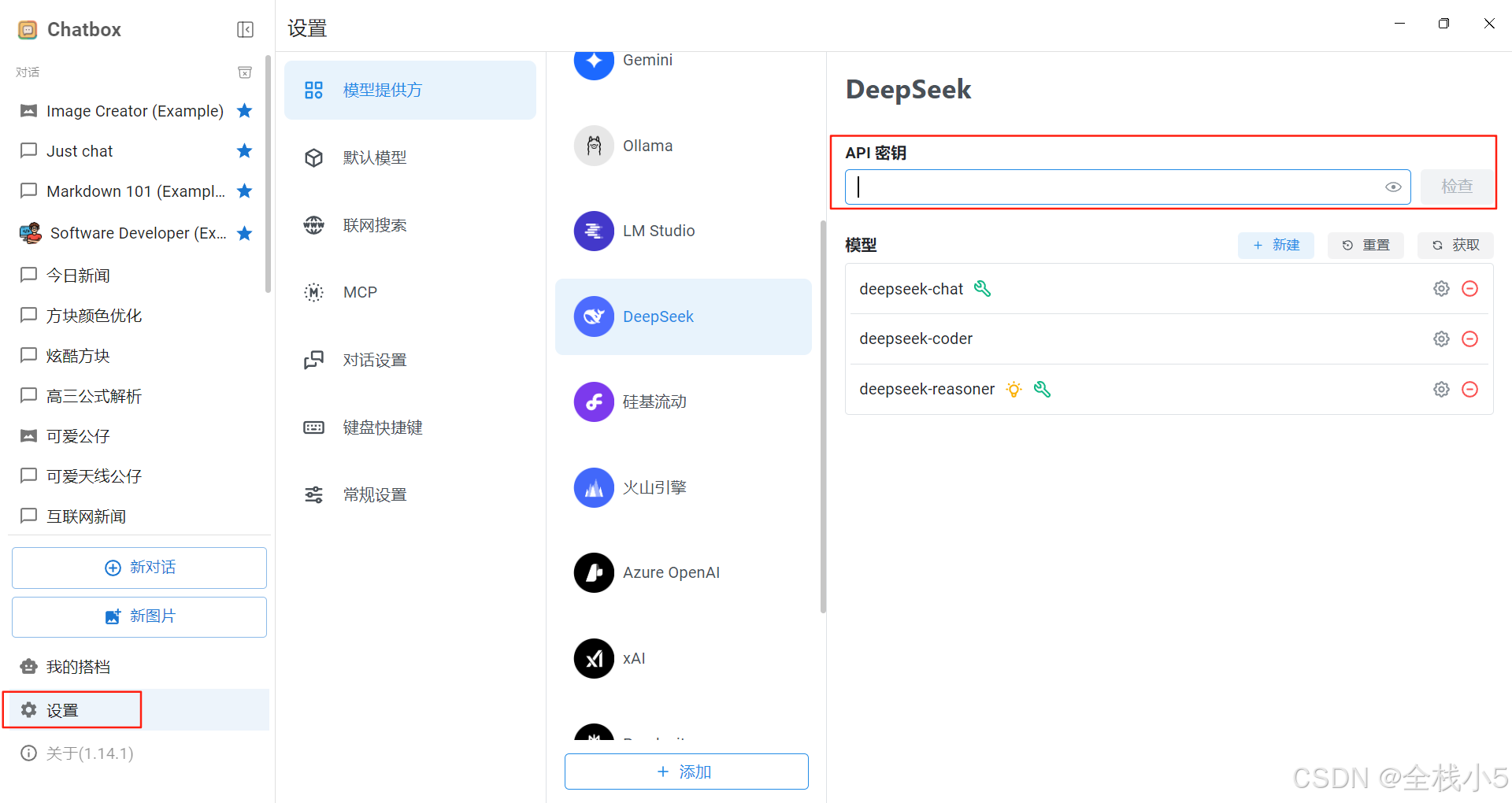Click the Ollama provider logo
This screenshot has height=803, width=1512.
pos(594,146)
